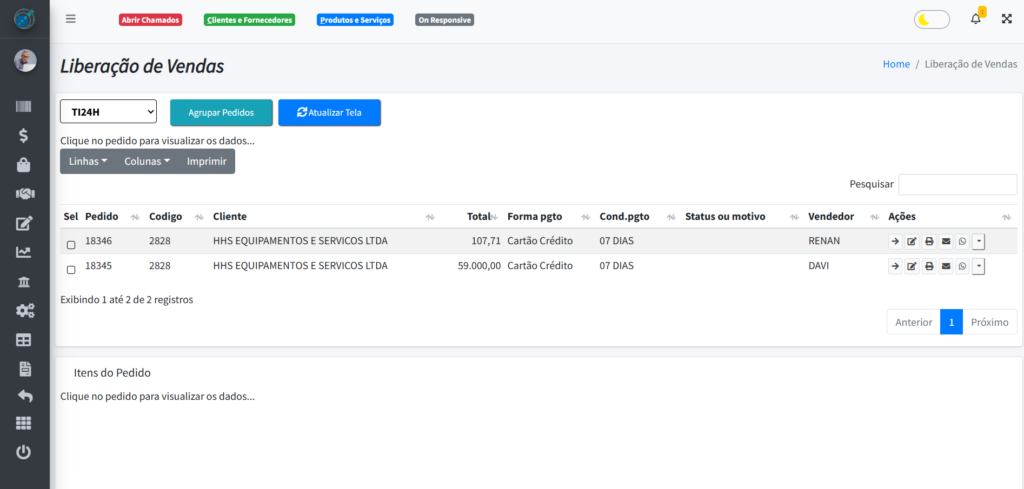
Task: Send order 18346 by email icon
Action: tap(946, 241)
